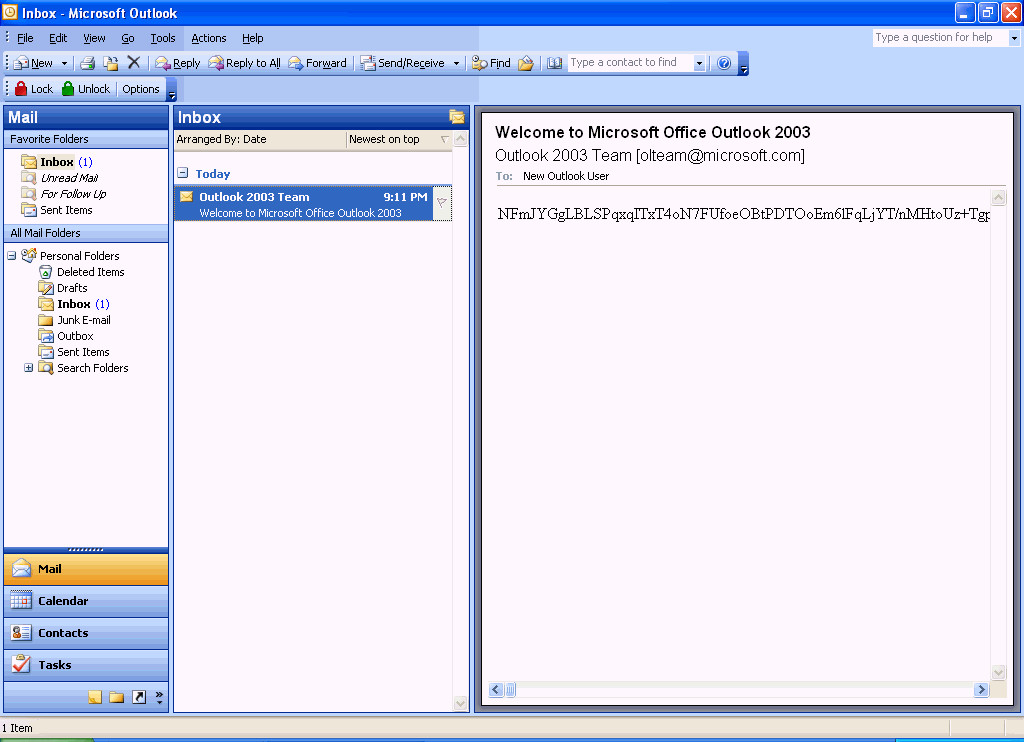Image resolution: width=1024 pixels, height=742 pixels.
Task: Click the Unread Mail search folder icon
Action: point(28,178)
